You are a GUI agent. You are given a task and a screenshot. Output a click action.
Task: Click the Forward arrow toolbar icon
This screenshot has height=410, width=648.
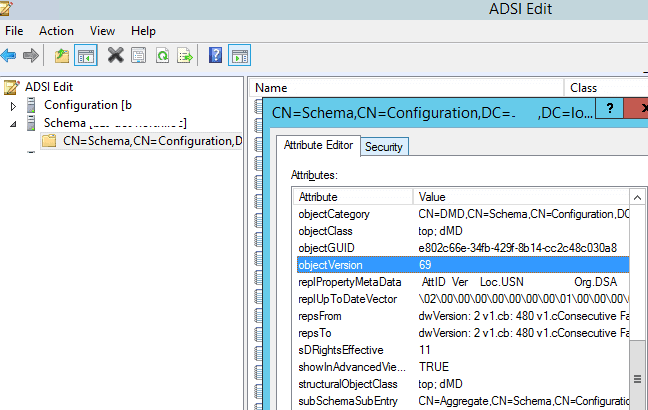click(31, 55)
